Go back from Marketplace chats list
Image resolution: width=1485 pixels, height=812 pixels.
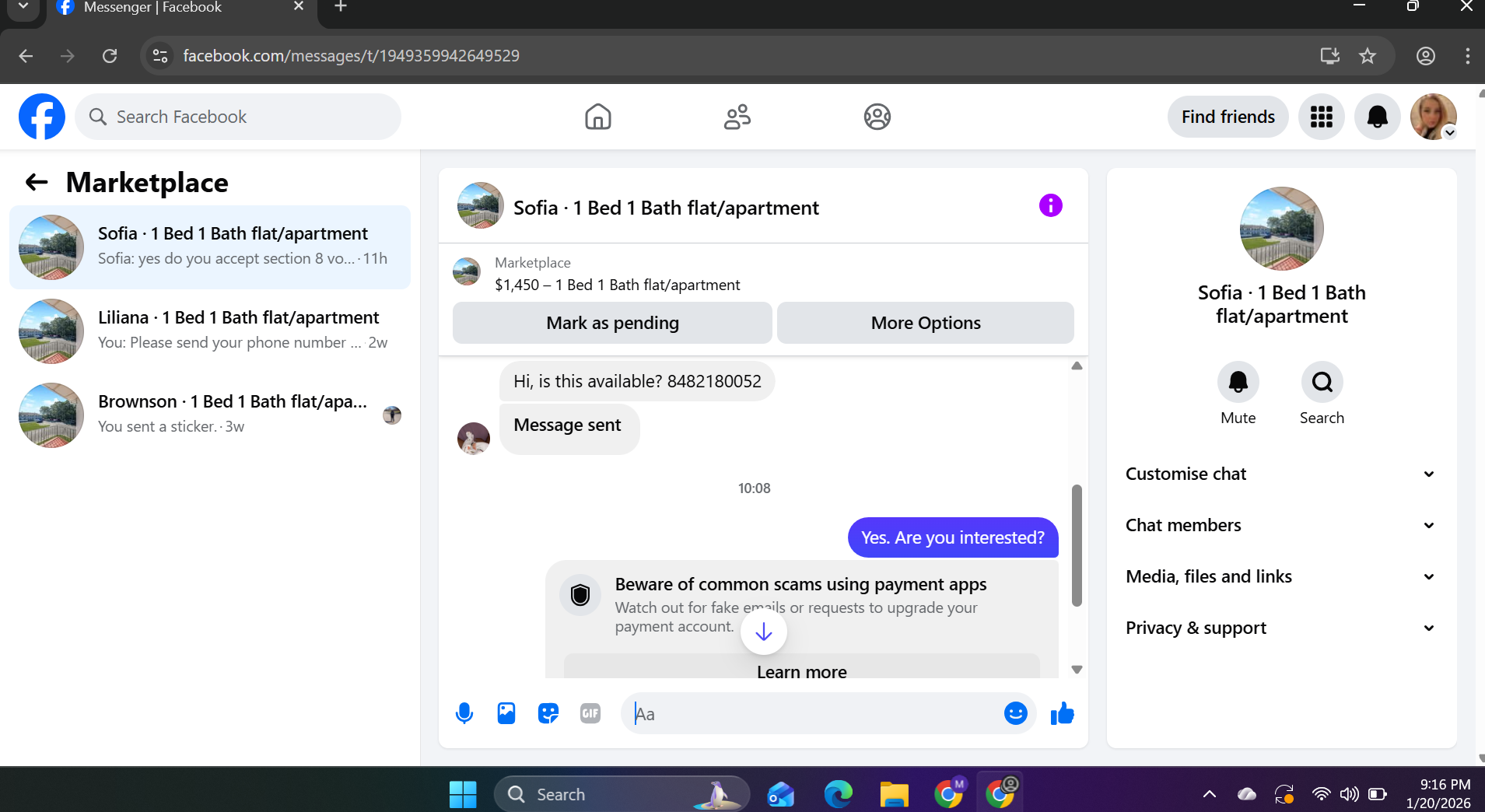[37, 182]
